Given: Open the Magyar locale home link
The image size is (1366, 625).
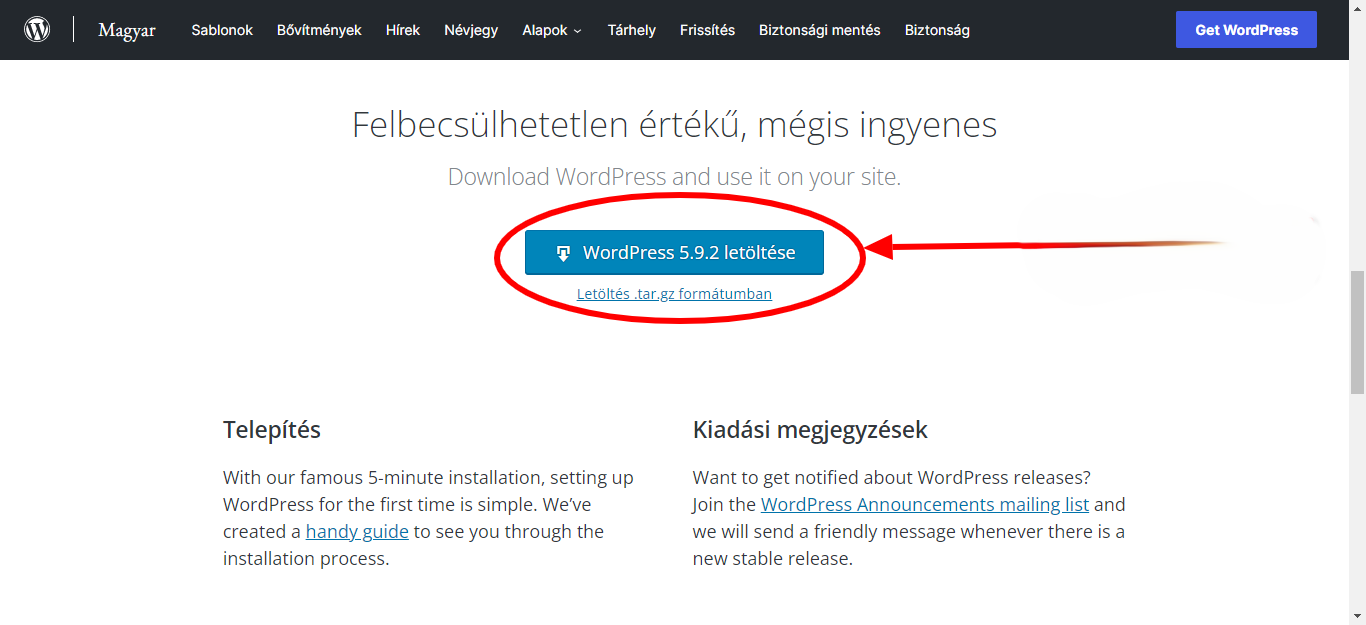Looking at the screenshot, I should coord(127,30).
